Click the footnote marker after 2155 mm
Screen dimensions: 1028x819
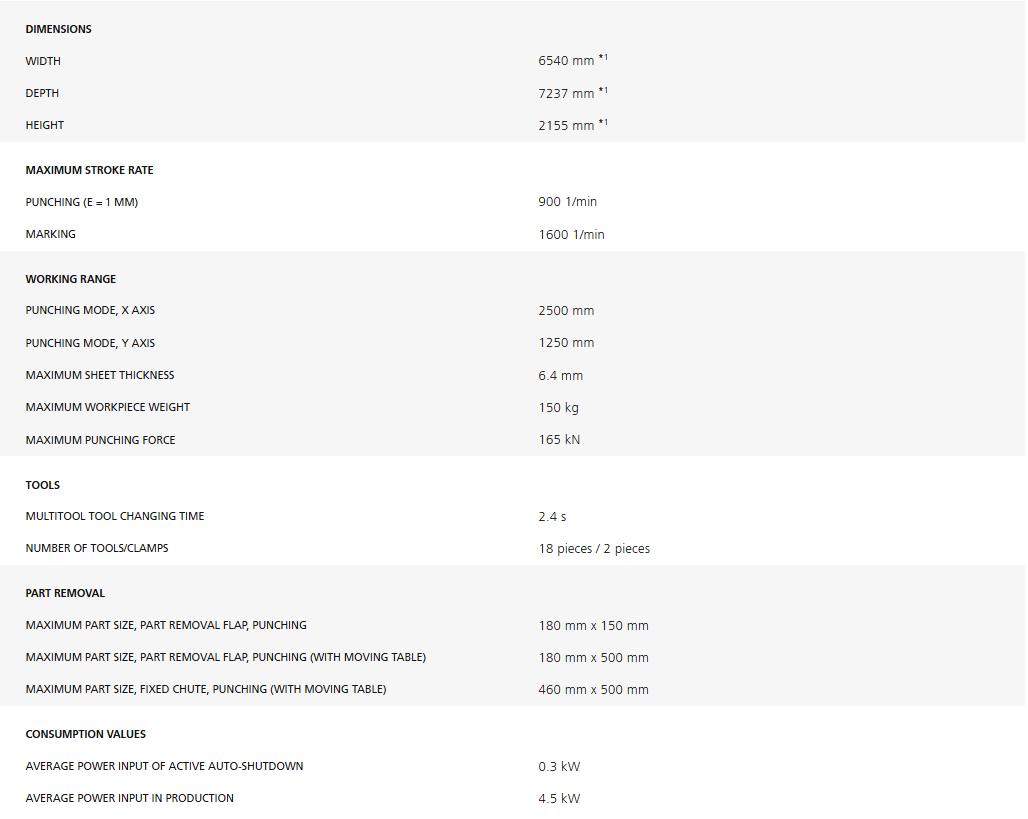click(x=603, y=122)
